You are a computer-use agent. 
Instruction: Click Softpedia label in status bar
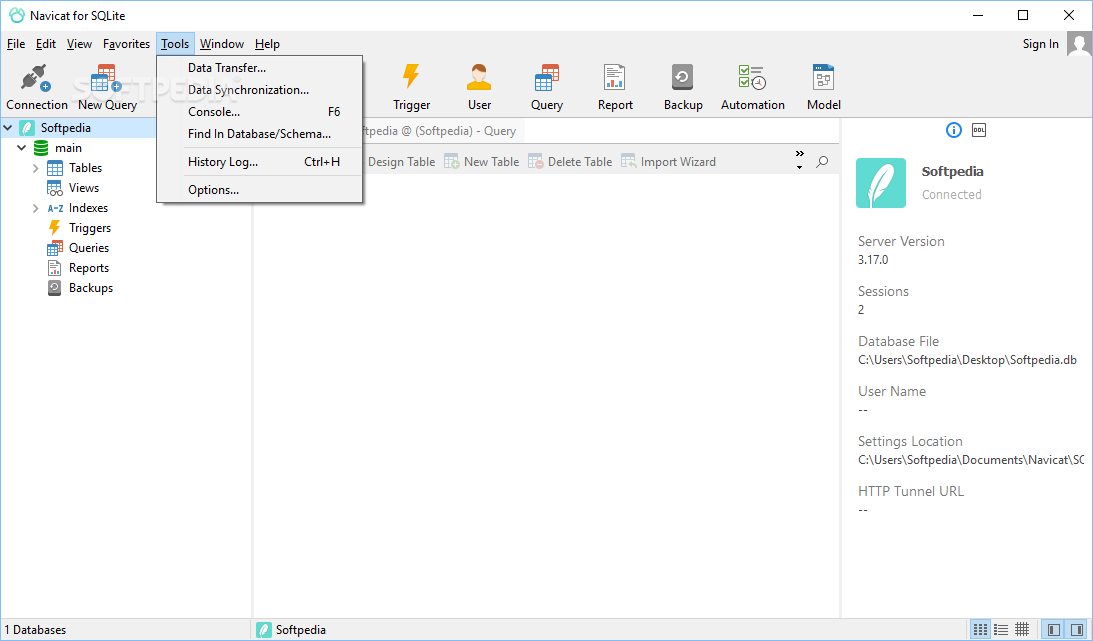coord(300,630)
